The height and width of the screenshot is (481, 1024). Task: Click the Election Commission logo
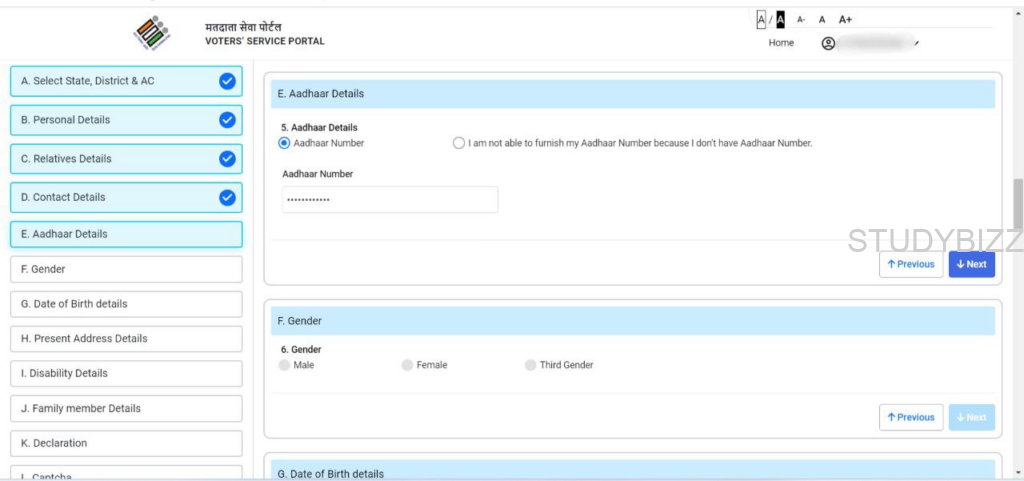(152, 33)
